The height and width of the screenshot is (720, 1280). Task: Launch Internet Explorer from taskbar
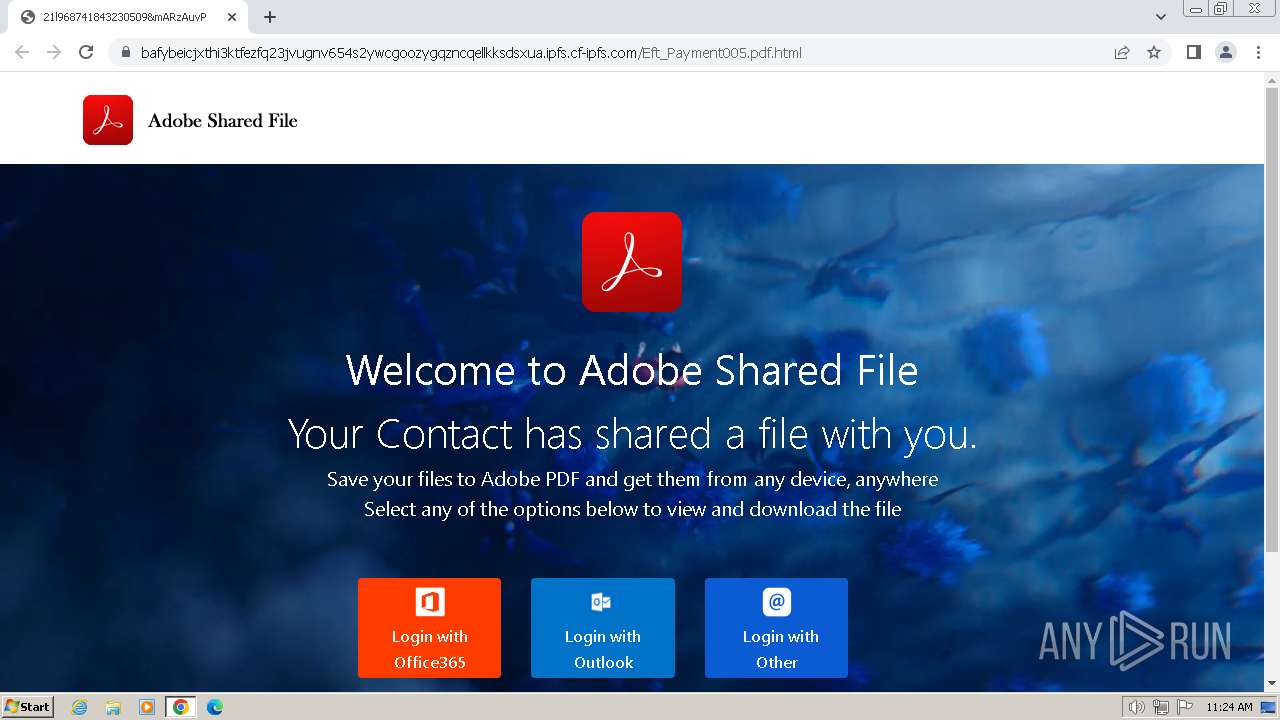[x=80, y=707]
